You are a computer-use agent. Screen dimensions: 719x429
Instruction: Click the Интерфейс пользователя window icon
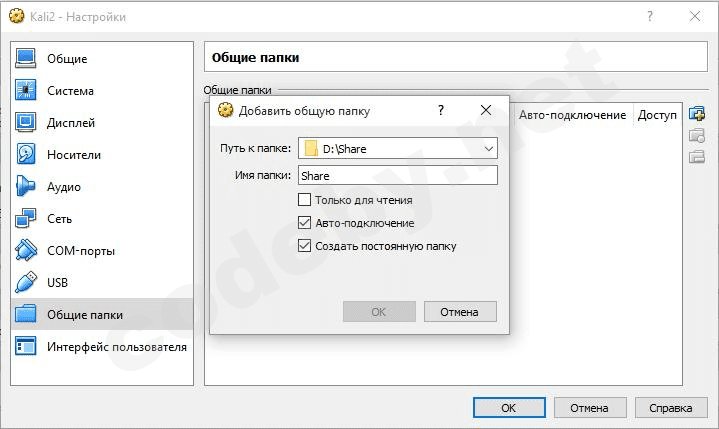(x=25, y=346)
